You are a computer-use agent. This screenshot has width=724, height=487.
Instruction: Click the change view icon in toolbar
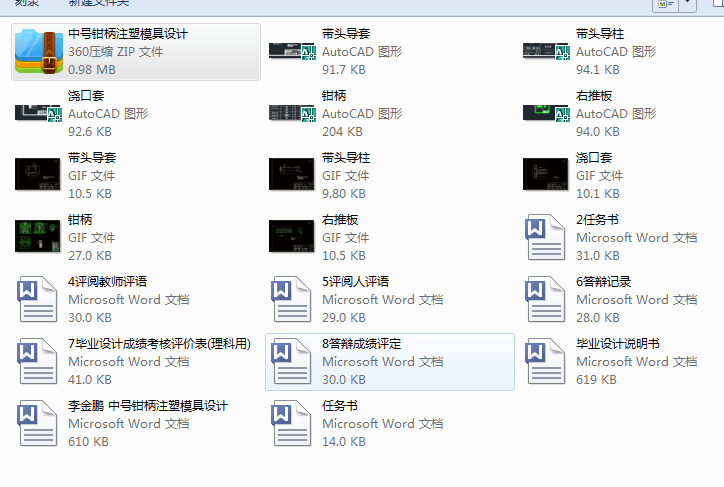pyautogui.click(x=665, y=4)
